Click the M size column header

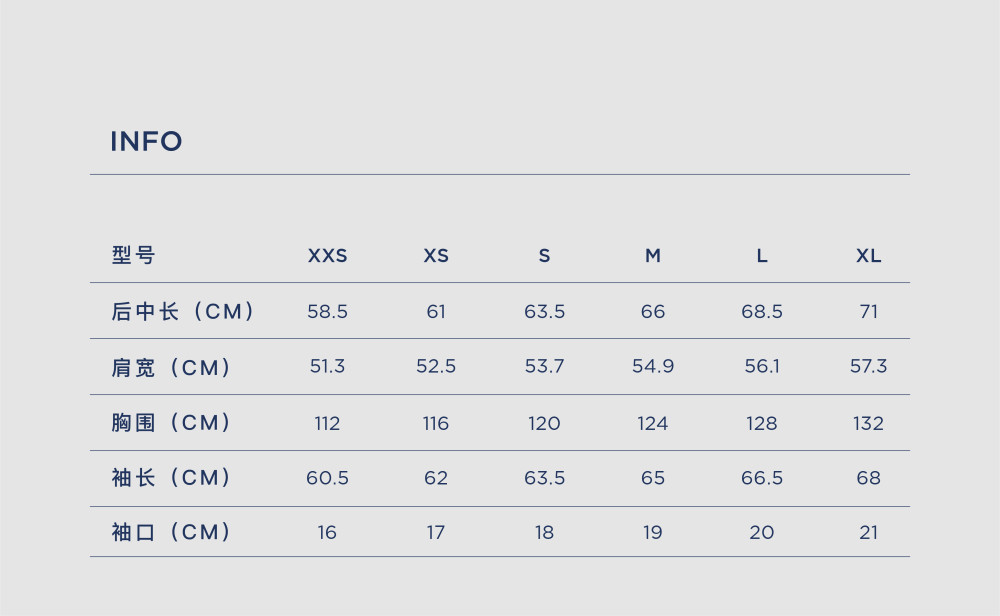click(652, 256)
